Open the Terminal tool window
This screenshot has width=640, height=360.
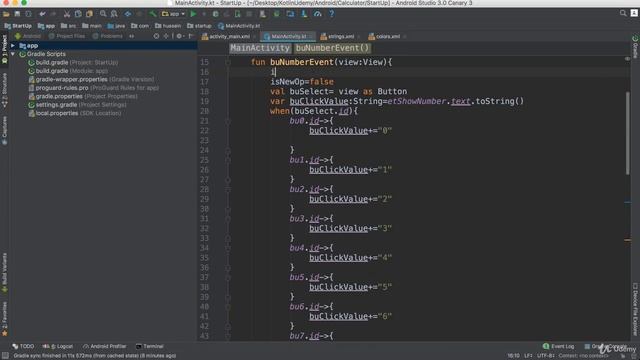coord(149,346)
